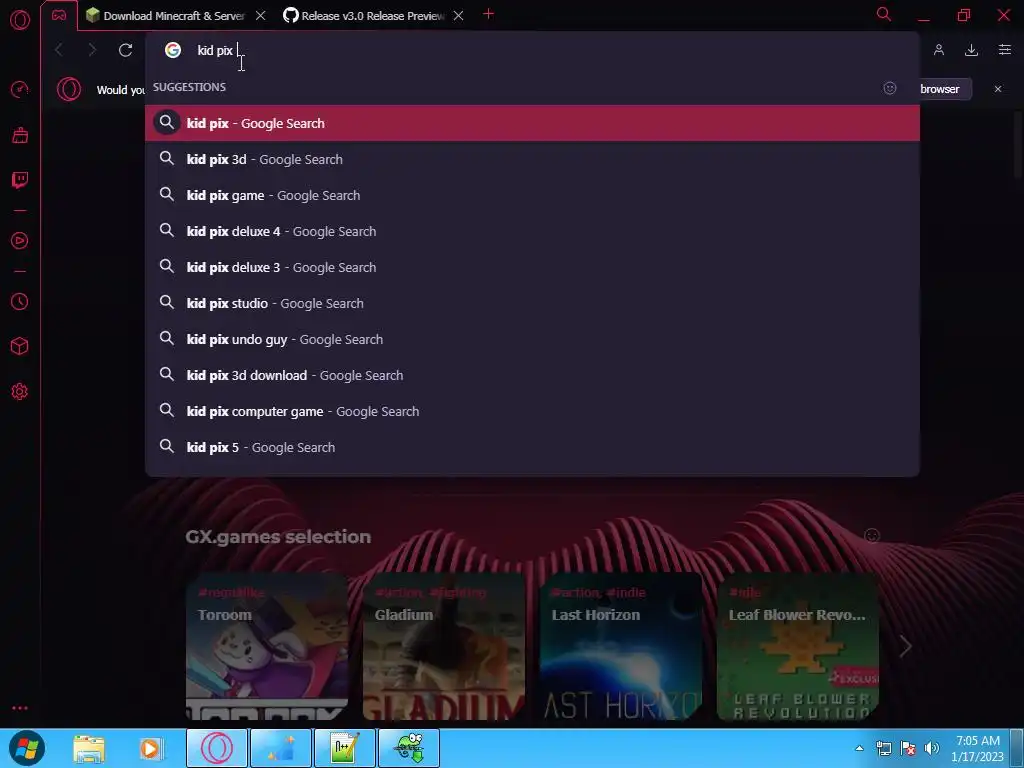Open the Player sidebar icon
This screenshot has width=1024, height=768.
(x=20, y=240)
